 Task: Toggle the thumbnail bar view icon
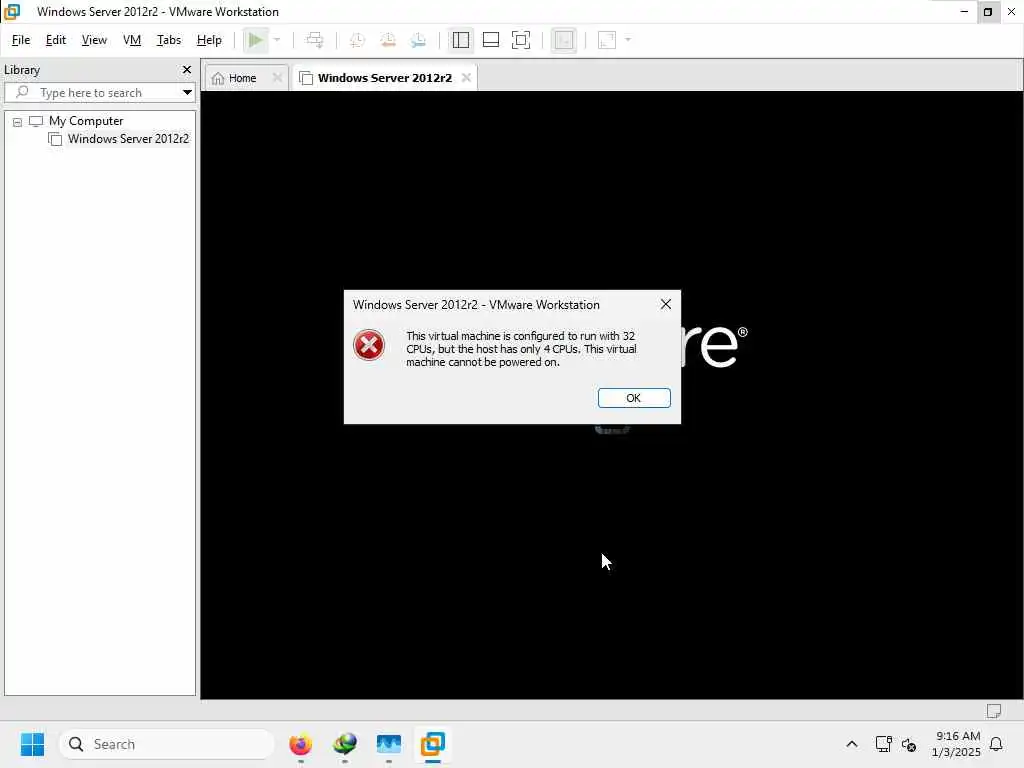[x=490, y=40]
